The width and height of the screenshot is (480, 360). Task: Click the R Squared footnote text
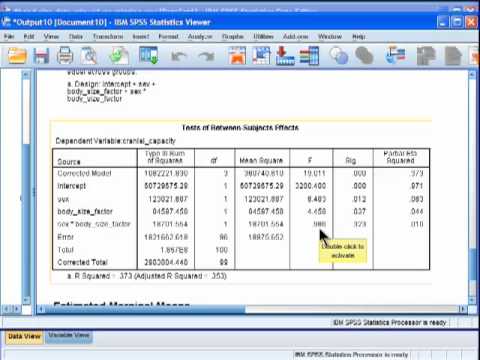point(147,276)
